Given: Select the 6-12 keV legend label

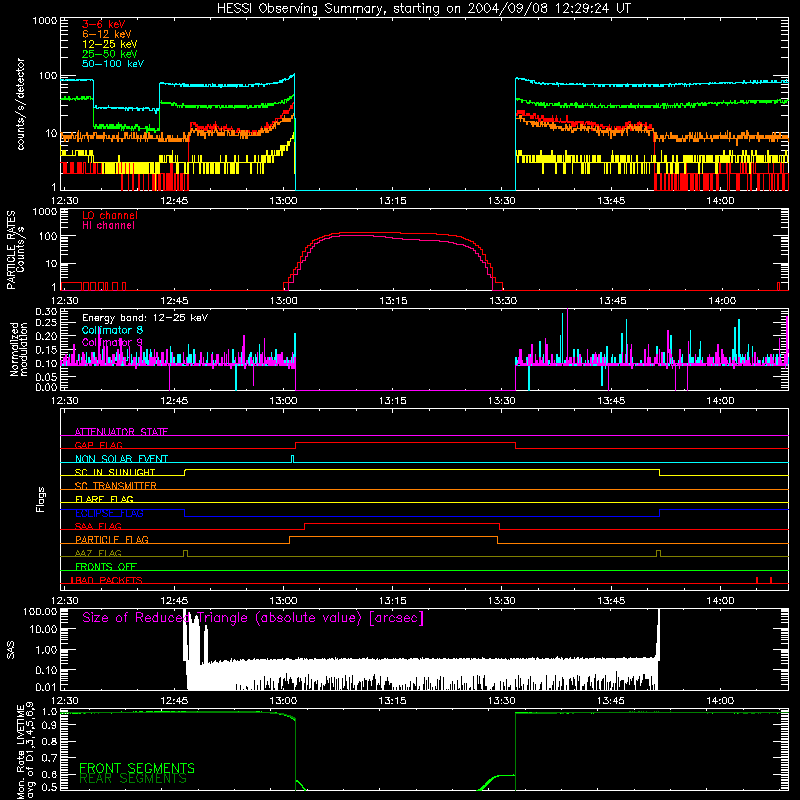Looking at the screenshot, I should pos(107,34).
